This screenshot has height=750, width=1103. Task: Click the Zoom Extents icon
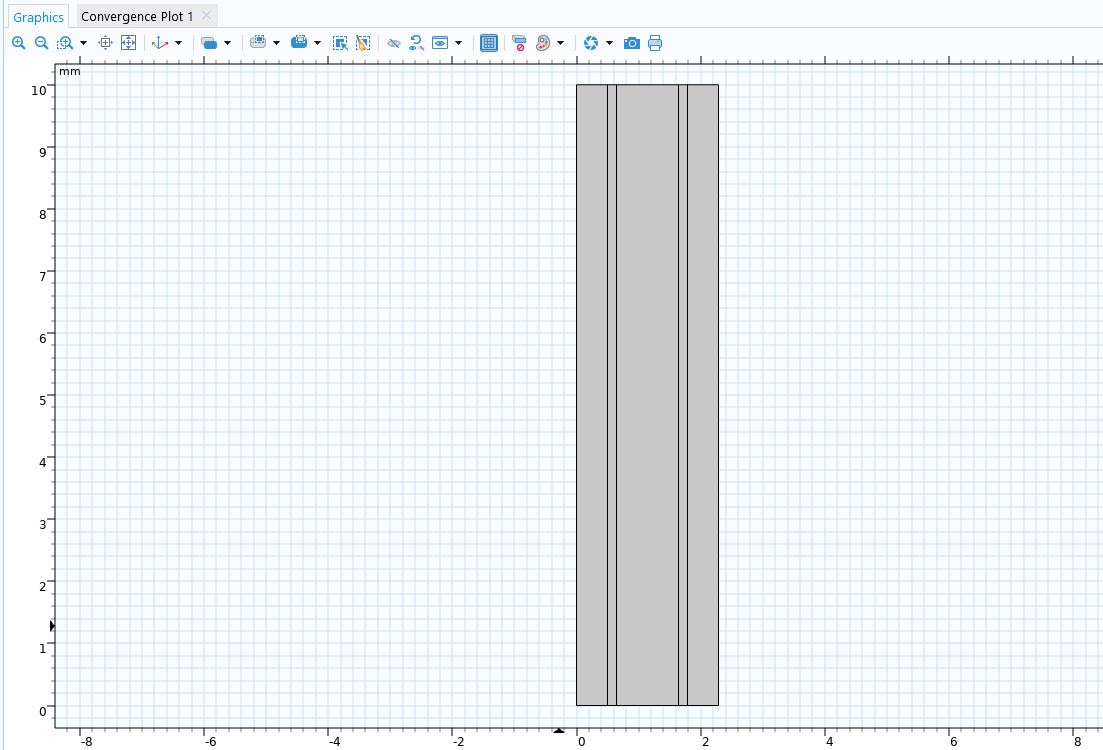(128, 43)
